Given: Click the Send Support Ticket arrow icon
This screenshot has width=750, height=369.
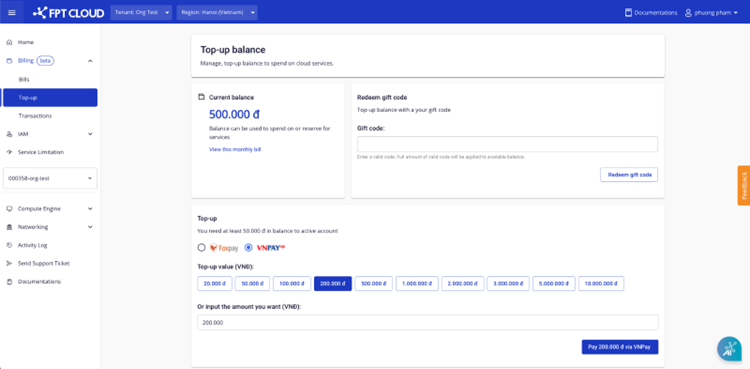Looking at the screenshot, I should 9,263.
